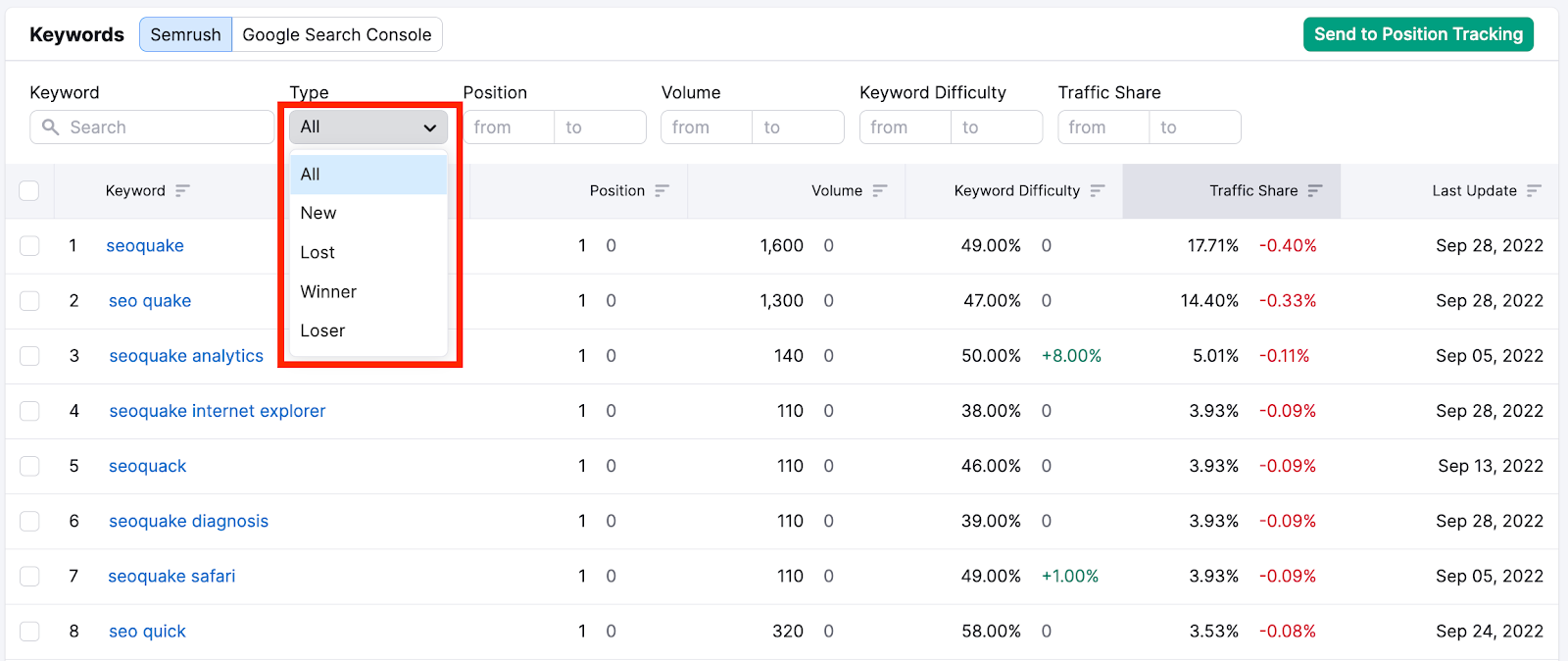Click Volume from field
The height and width of the screenshot is (661, 1568).
click(707, 127)
